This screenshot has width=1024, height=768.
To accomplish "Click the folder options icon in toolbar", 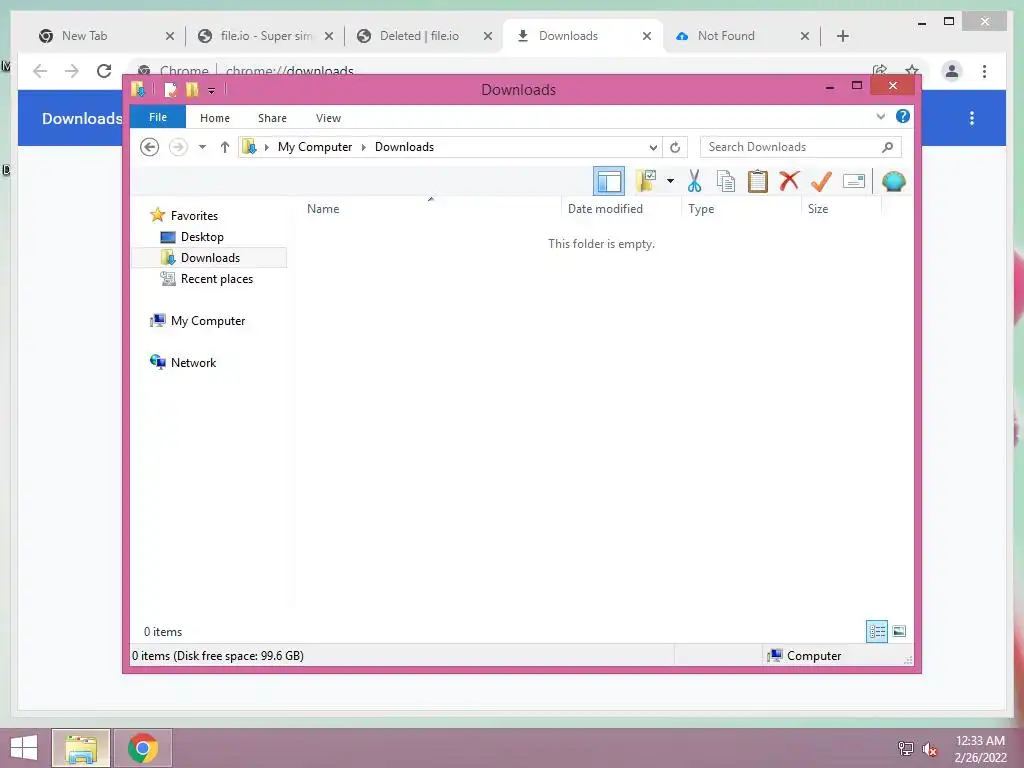I will pyautogui.click(x=647, y=181).
